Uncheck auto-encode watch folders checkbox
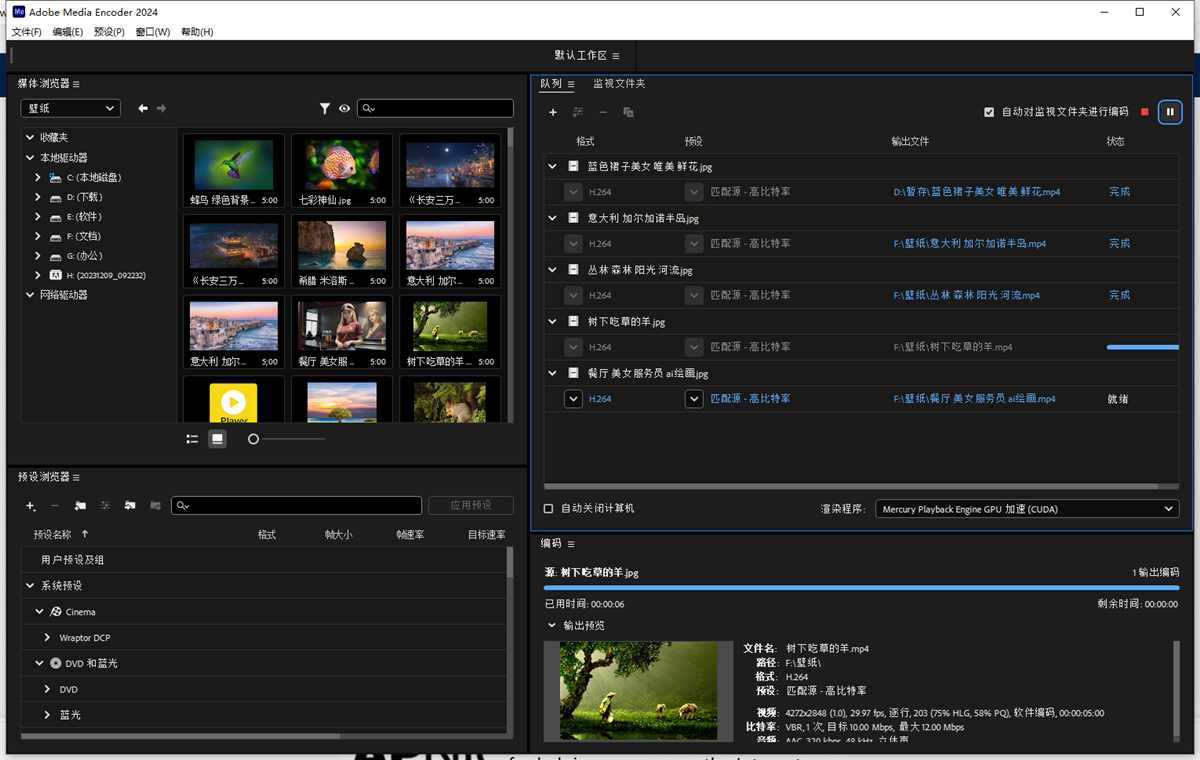This screenshot has height=760, width=1200. pyautogui.click(x=989, y=112)
